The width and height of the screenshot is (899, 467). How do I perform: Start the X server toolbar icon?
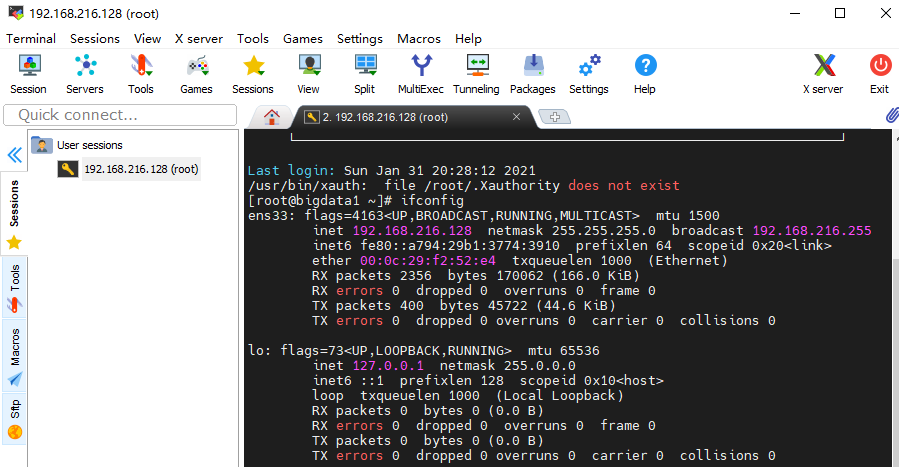click(x=823, y=74)
